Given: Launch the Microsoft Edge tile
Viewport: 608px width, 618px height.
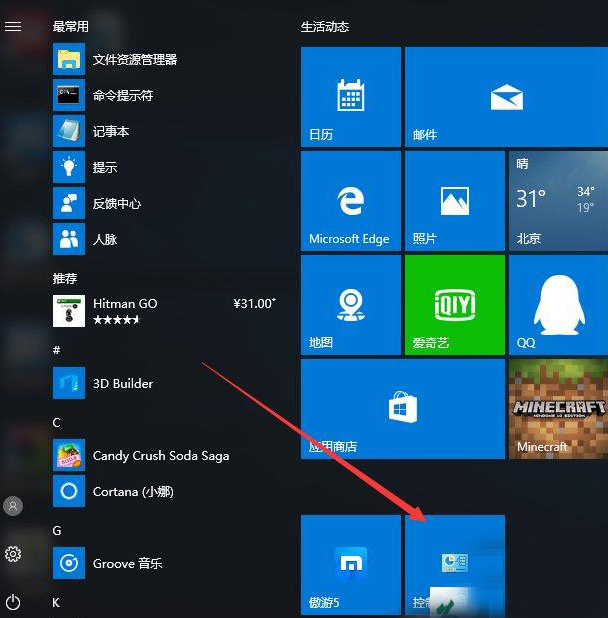Looking at the screenshot, I should (350, 201).
